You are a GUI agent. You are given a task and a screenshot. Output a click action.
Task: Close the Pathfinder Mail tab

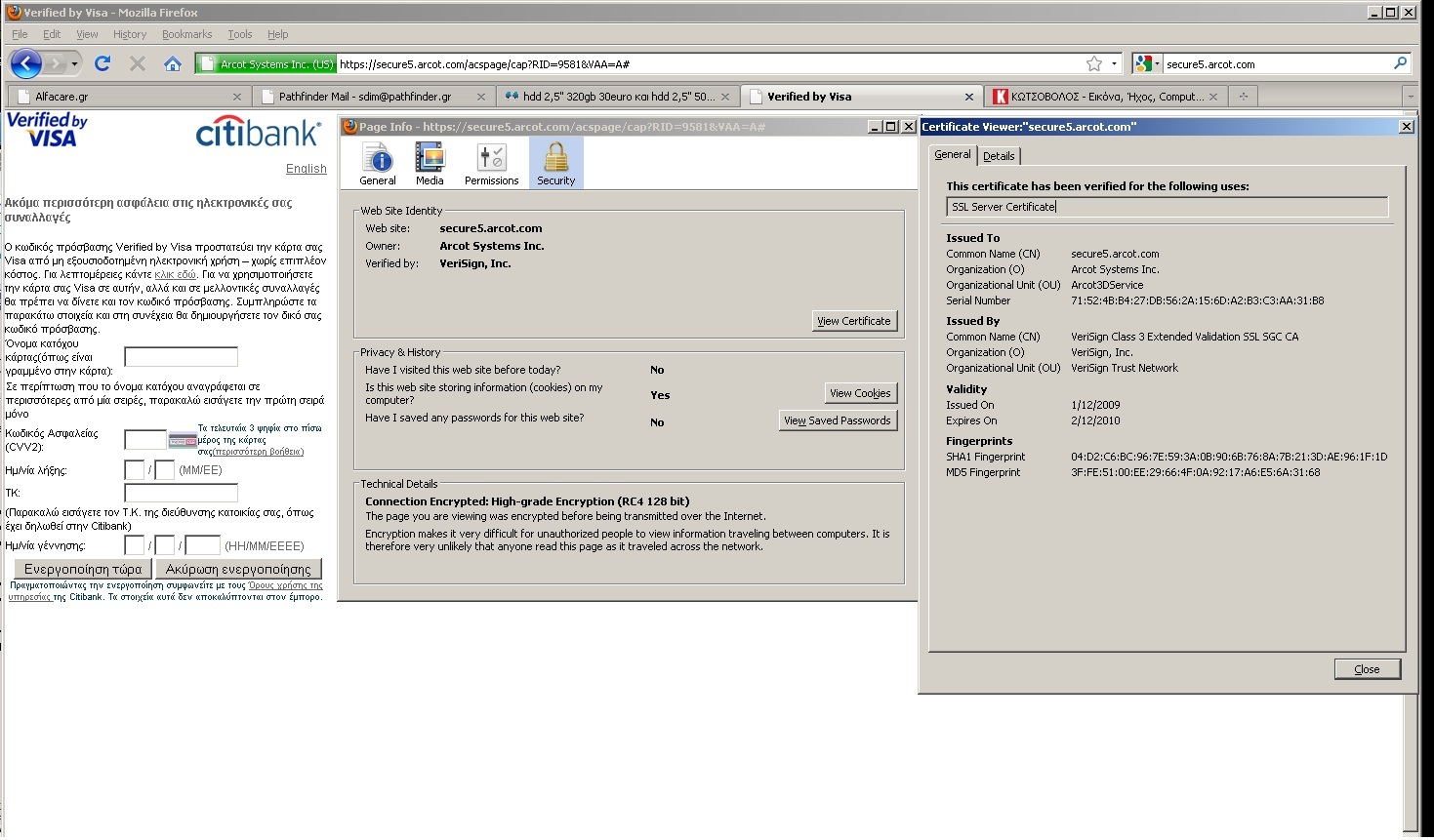(x=481, y=97)
